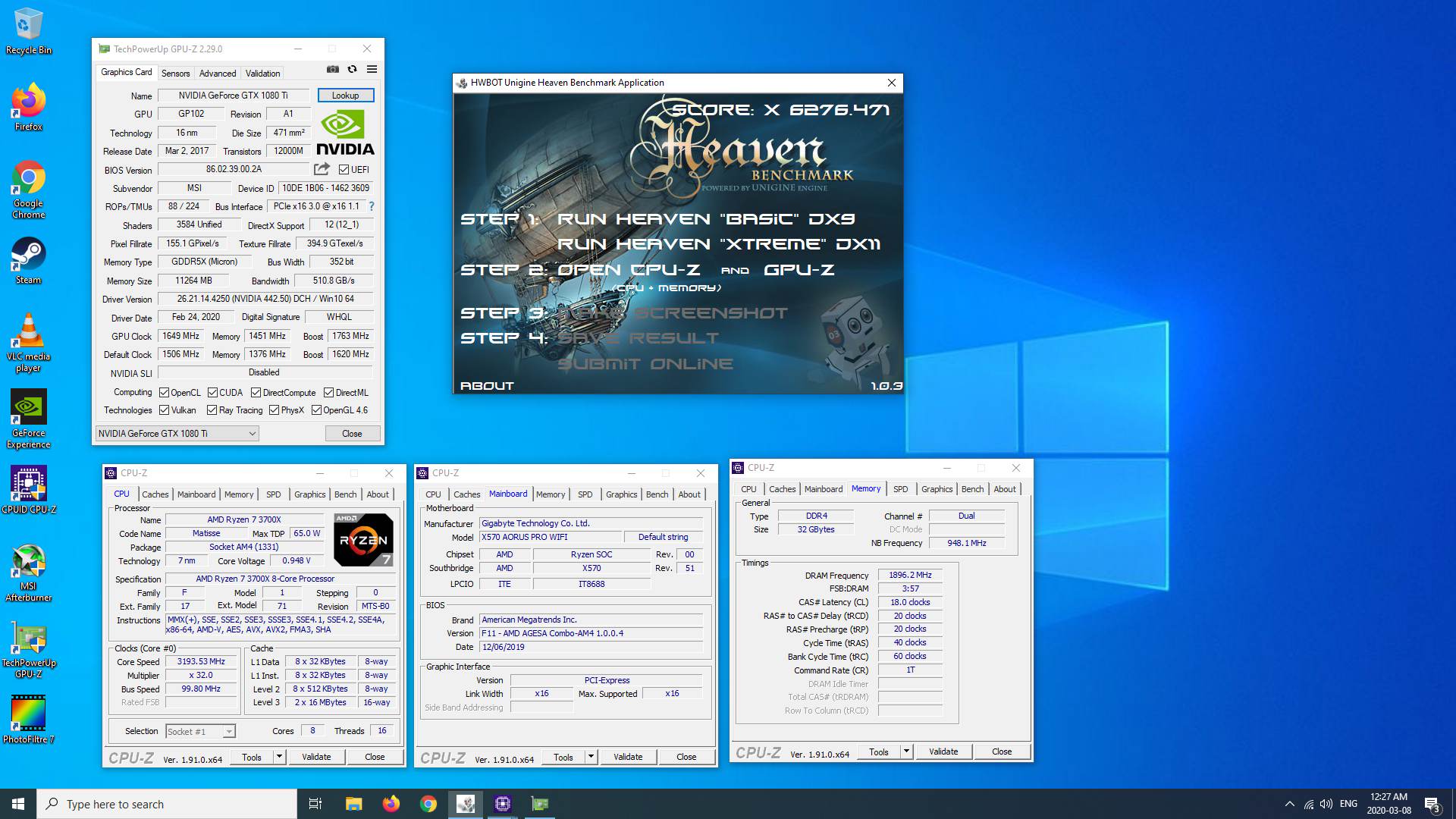
Task: Click the volume icon in system tray
Action: (1326, 804)
